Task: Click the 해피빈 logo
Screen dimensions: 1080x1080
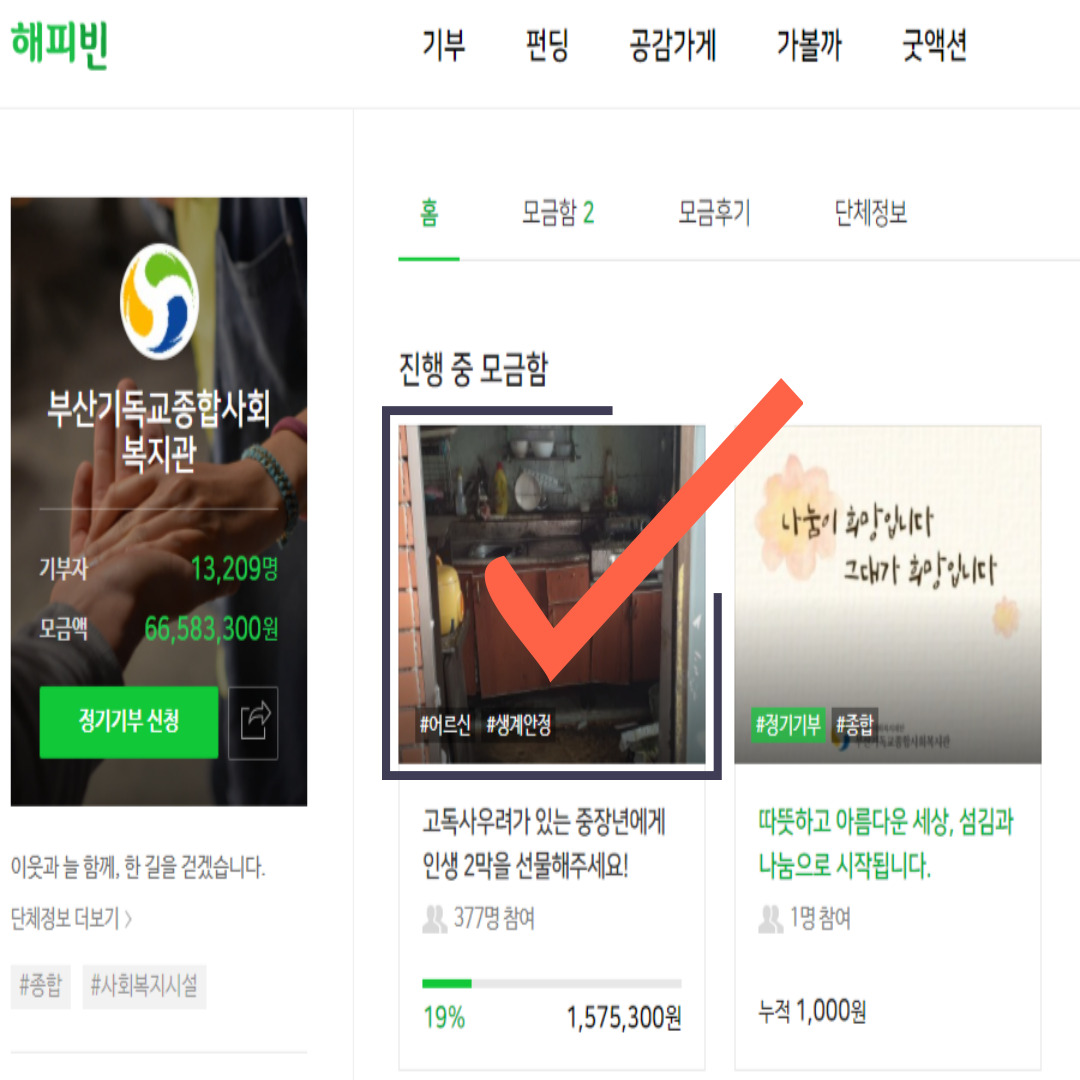Action: point(60,45)
